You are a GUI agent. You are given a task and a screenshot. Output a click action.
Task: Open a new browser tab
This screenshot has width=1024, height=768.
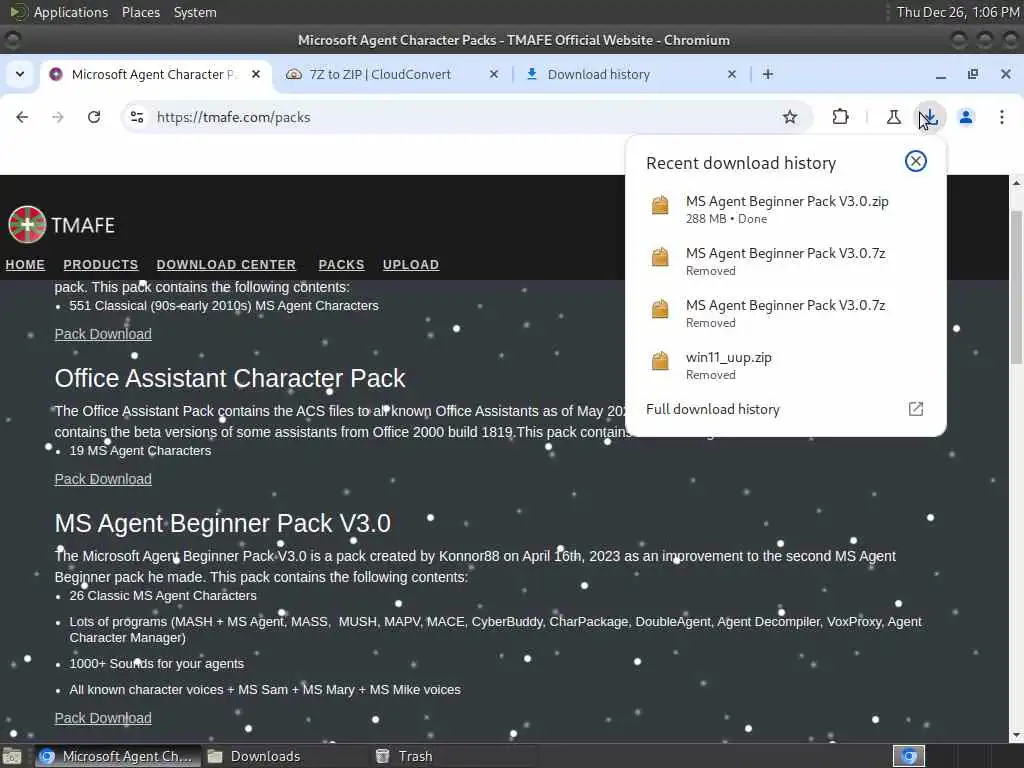pos(768,74)
